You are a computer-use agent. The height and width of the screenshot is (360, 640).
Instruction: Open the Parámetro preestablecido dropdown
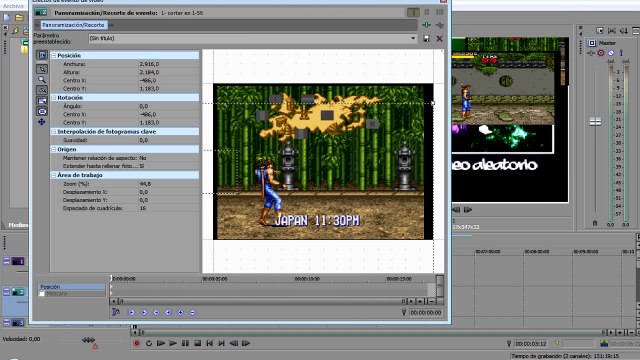[413, 38]
